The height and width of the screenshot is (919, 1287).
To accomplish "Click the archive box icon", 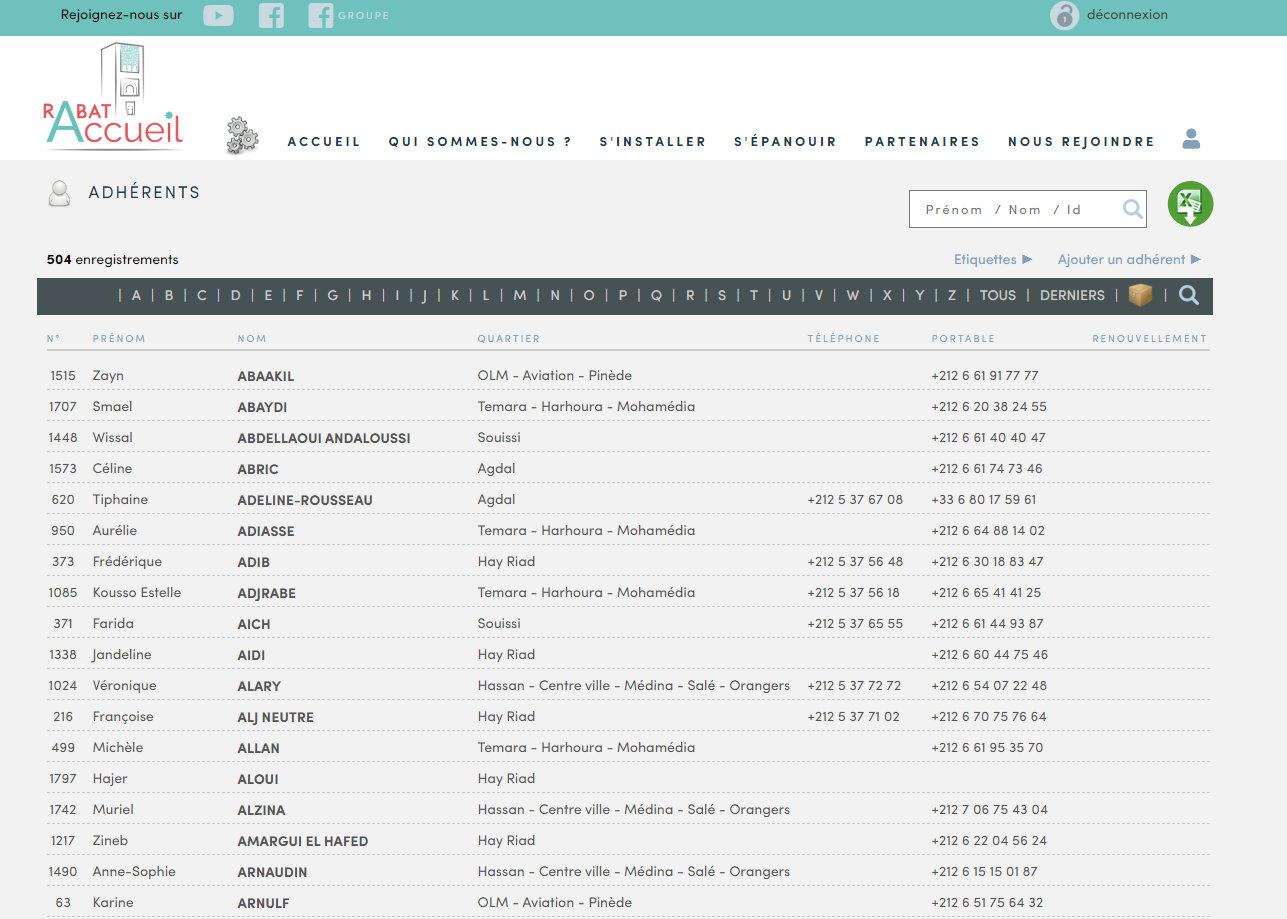I will tap(1140, 295).
